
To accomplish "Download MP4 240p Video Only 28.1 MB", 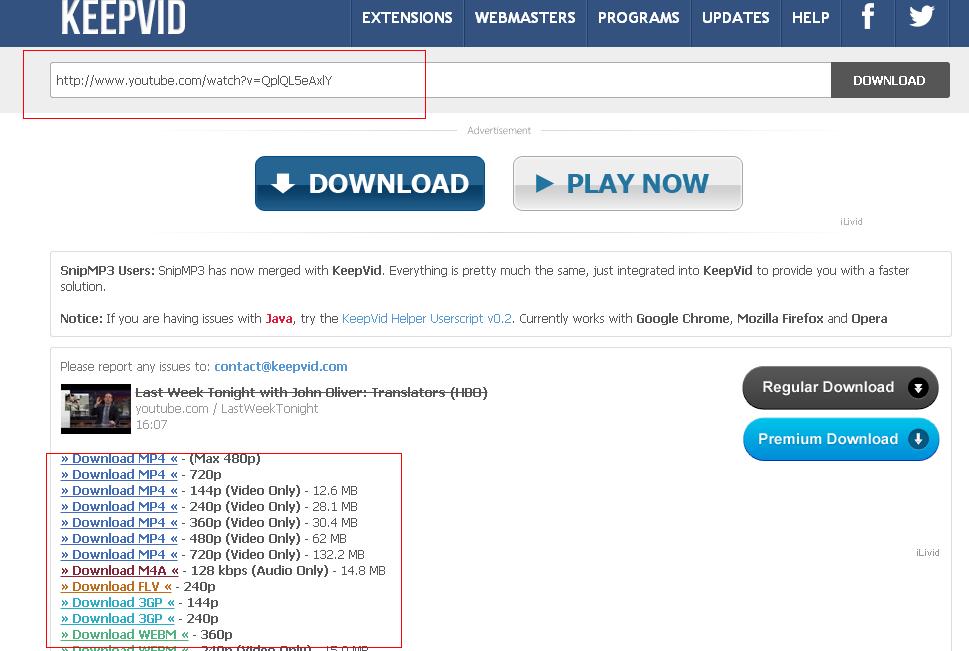I will click(x=119, y=507).
